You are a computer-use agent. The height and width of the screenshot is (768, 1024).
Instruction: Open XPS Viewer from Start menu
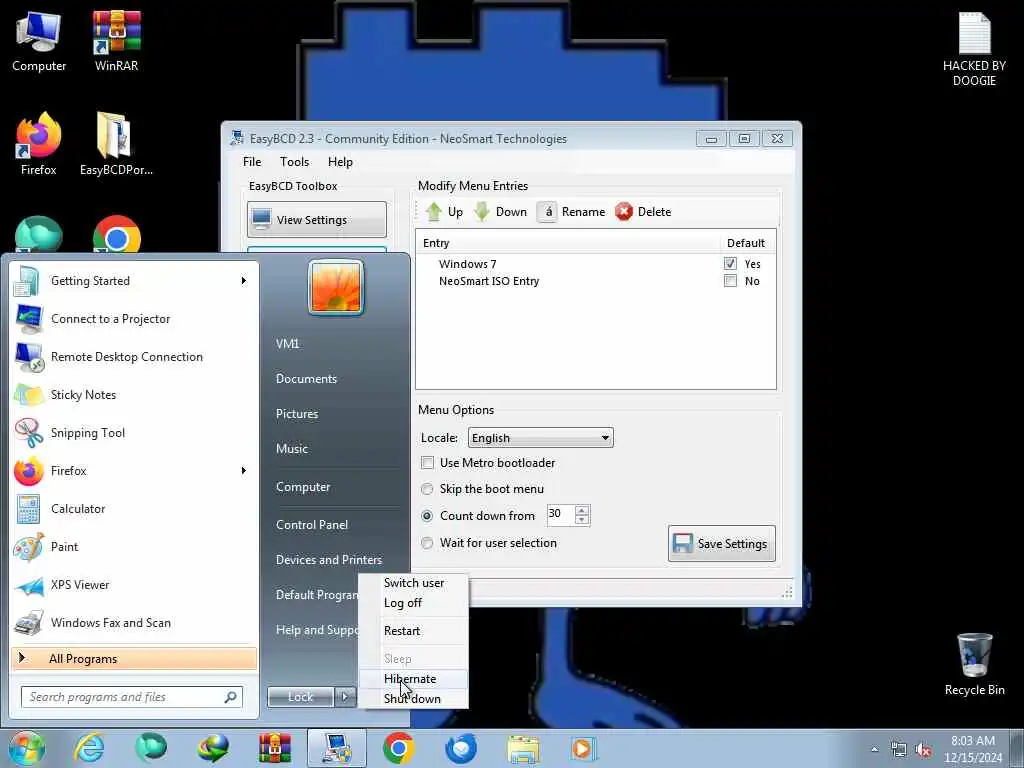coord(134,584)
